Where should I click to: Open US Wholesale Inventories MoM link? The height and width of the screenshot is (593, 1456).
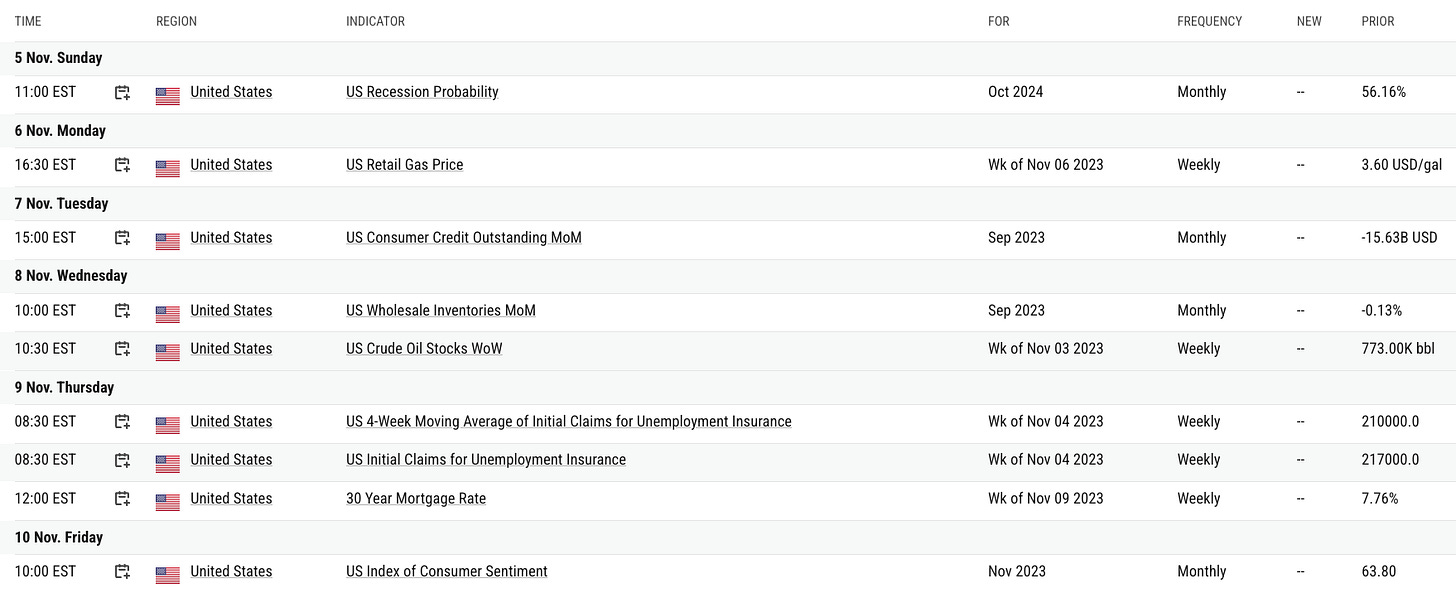pos(441,311)
